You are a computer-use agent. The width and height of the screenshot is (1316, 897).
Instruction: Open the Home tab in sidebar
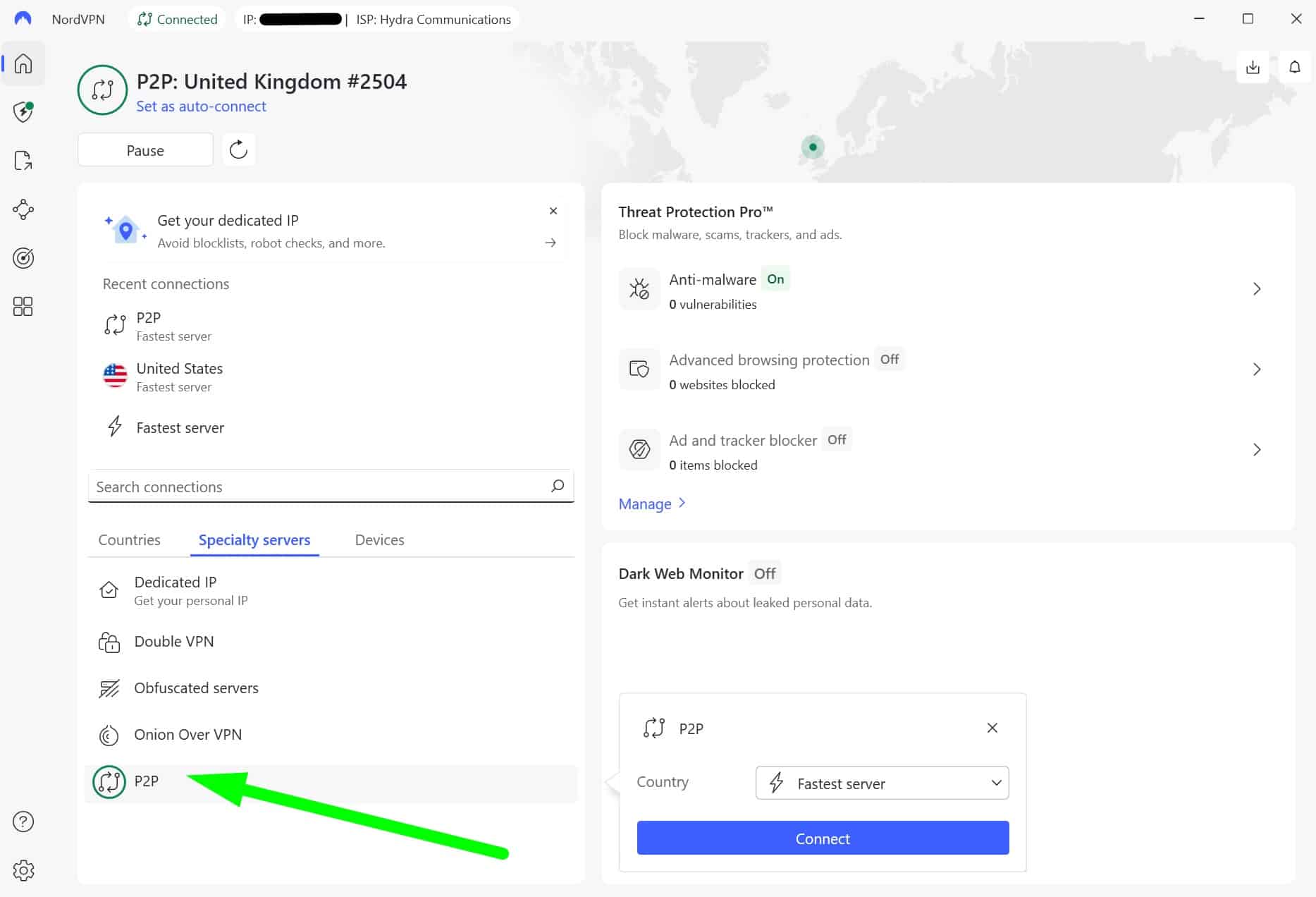pos(23,63)
